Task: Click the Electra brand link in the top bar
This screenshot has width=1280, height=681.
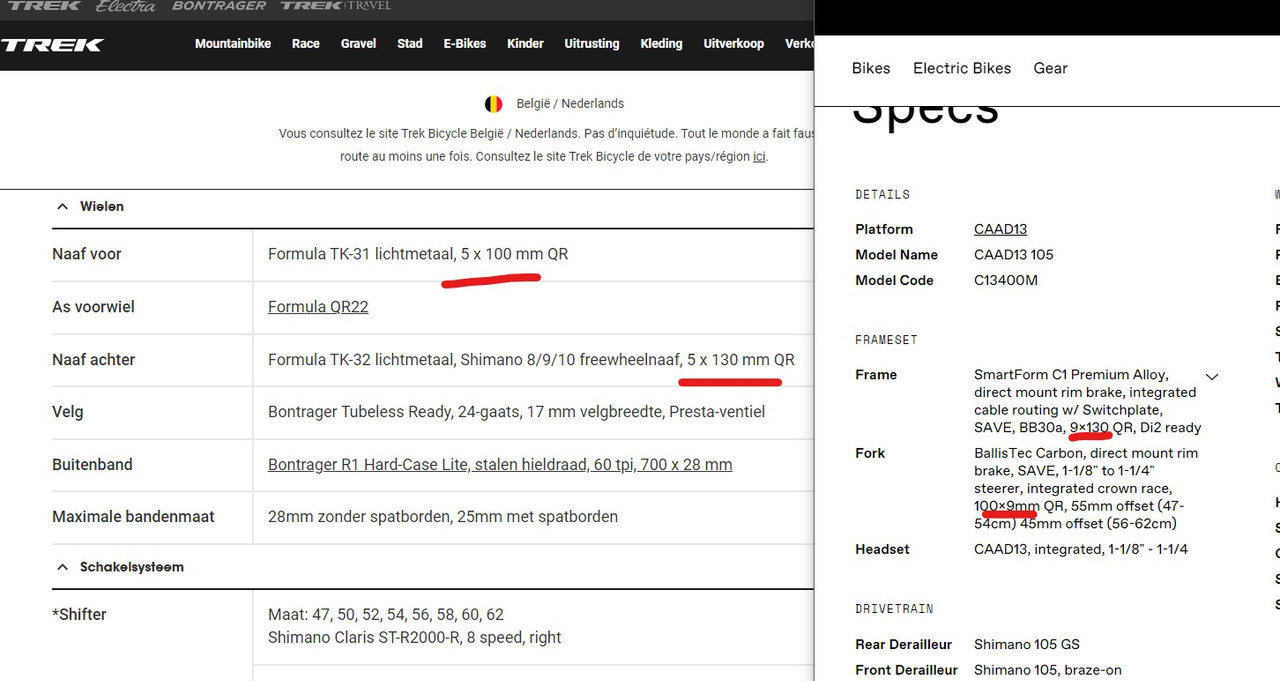Action: pos(126,6)
